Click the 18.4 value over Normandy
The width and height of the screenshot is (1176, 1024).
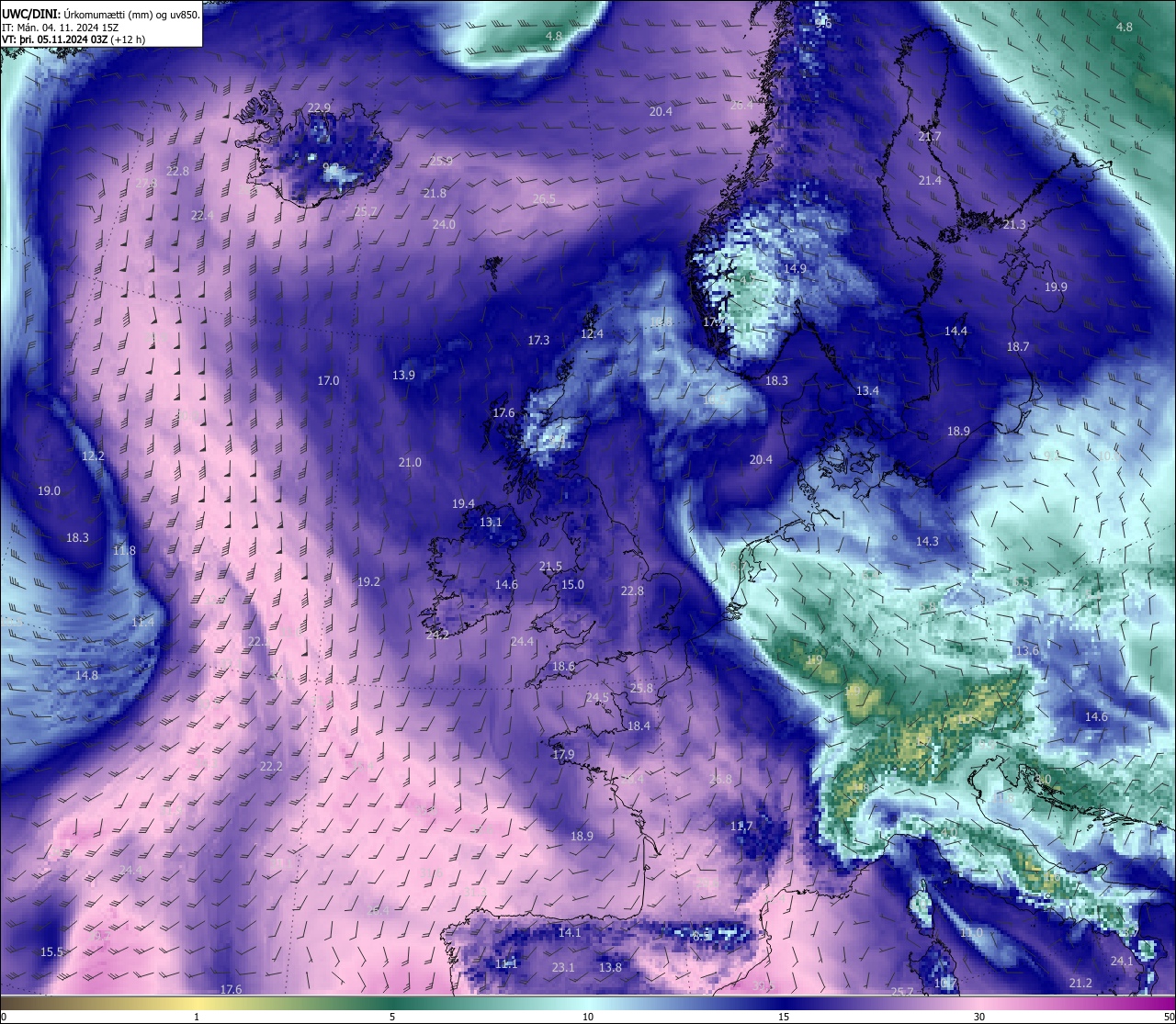click(639, 726)
